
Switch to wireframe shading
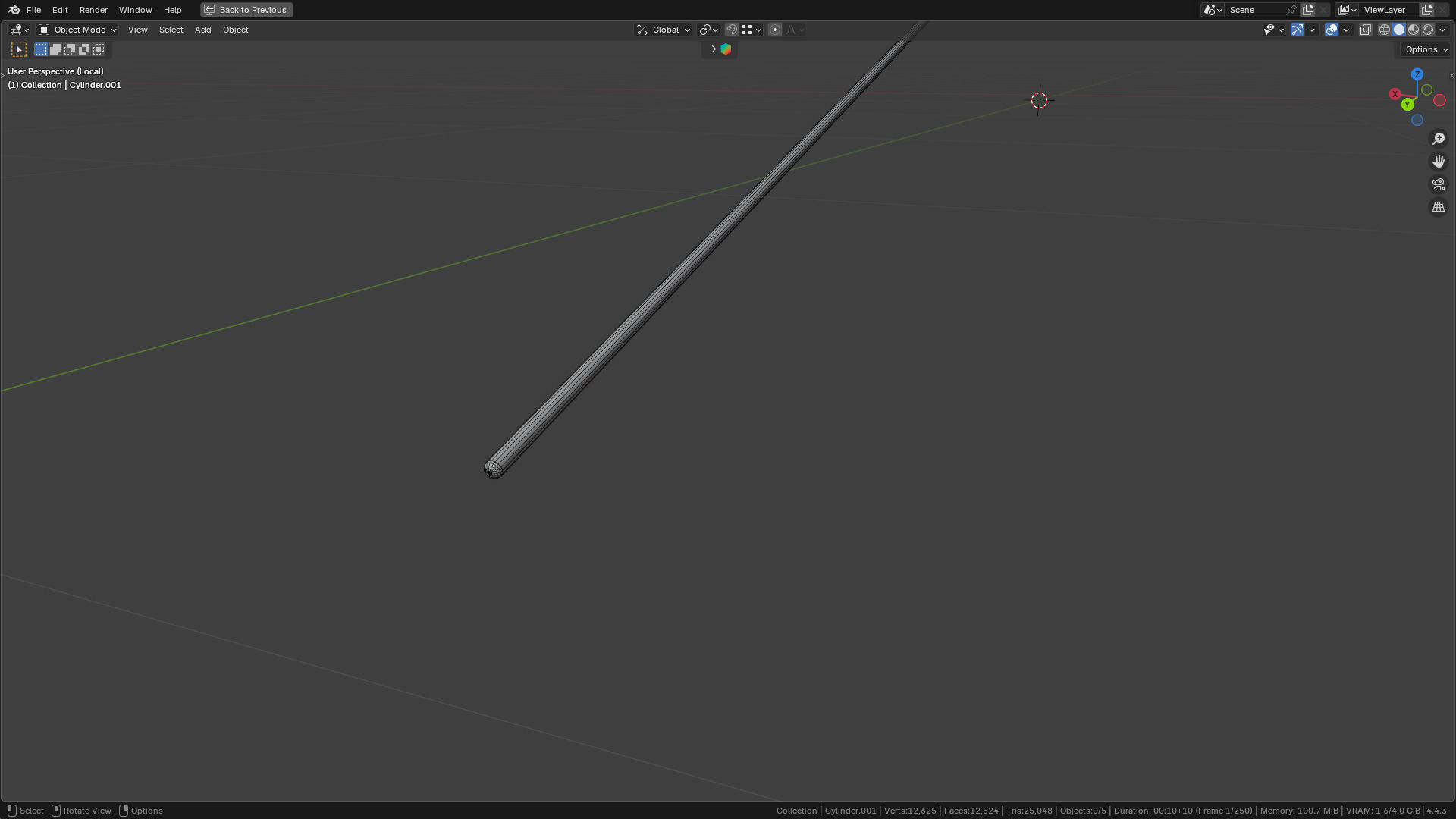1385,30
